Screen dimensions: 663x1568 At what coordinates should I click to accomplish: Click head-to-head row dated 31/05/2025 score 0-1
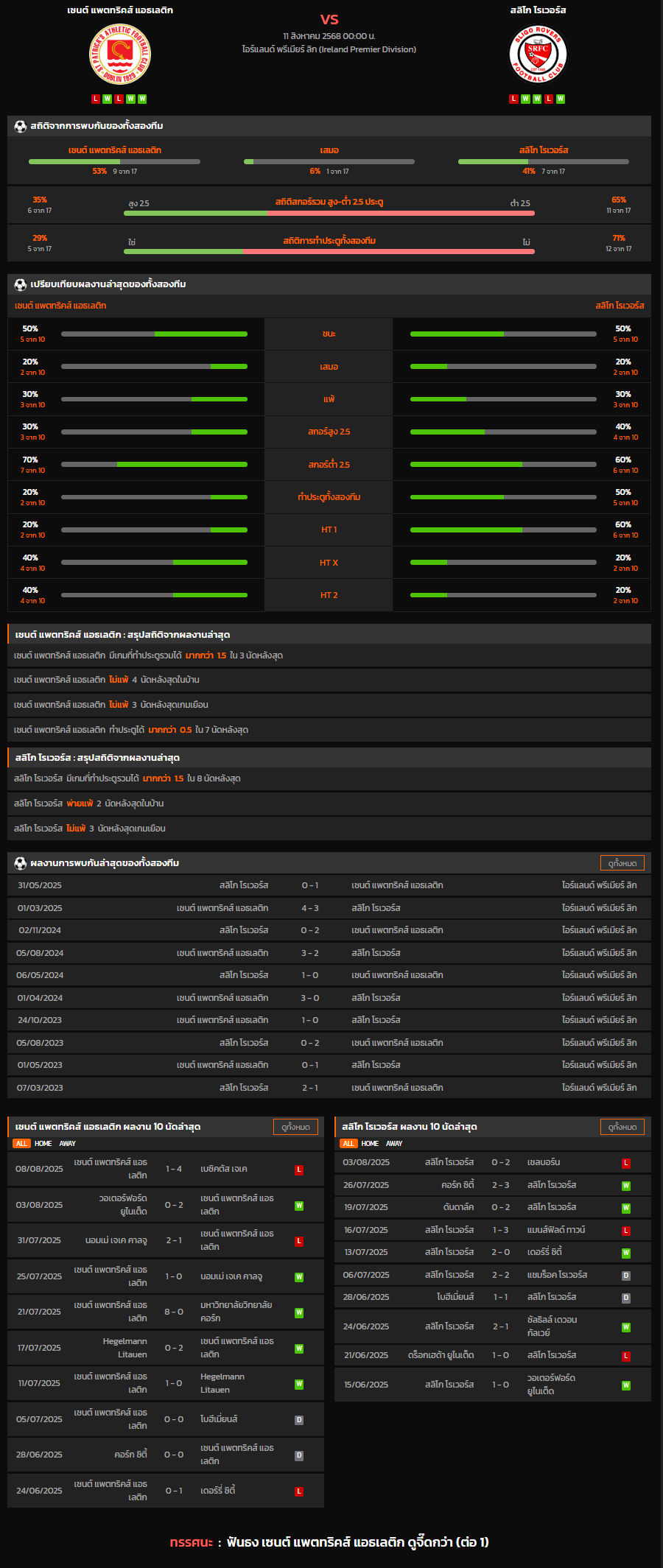point(329,885)
